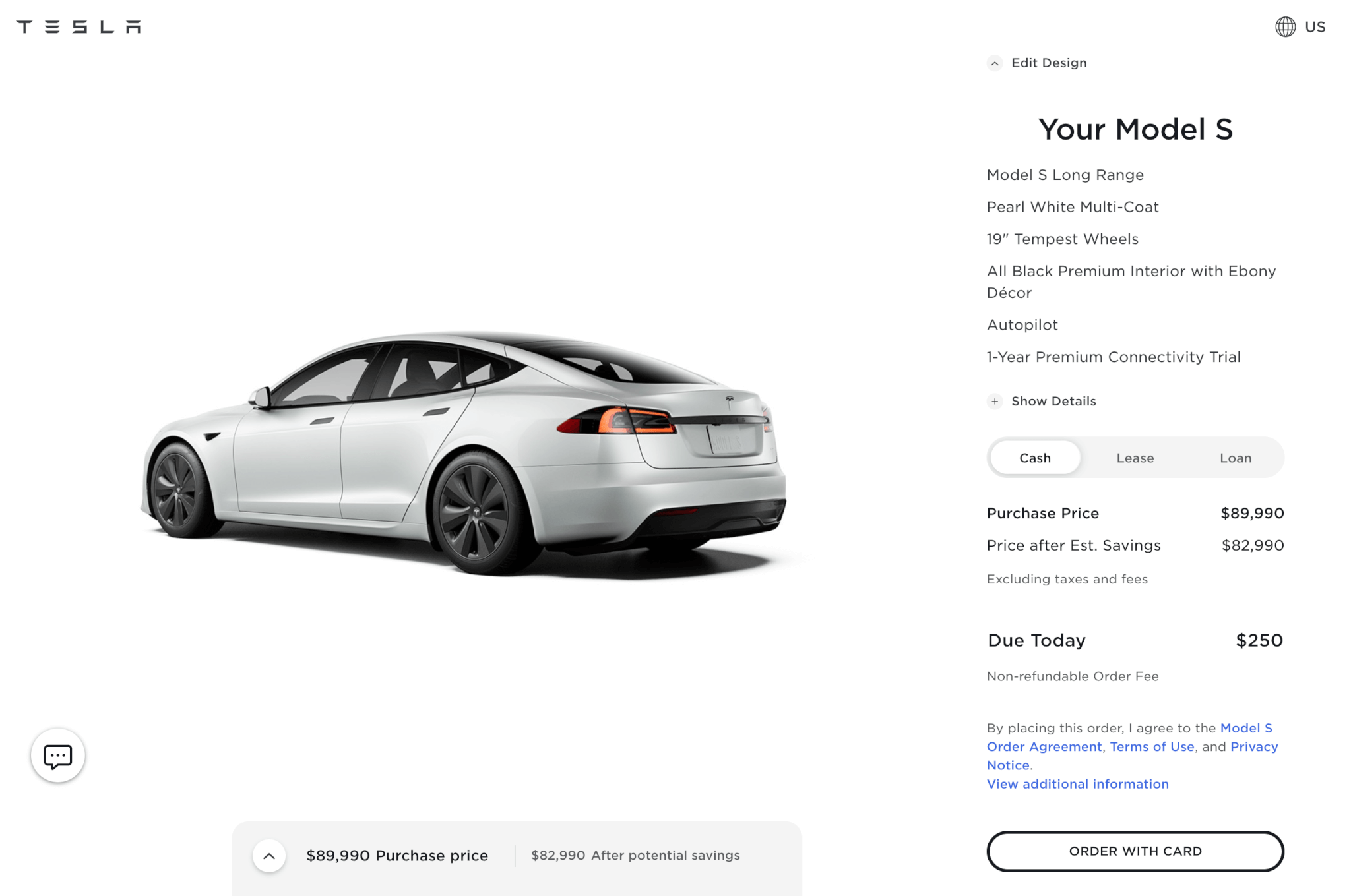Click the $82,990 After potential savings text
Viewport: 1351px width, 896px height.
tap(635, 856)
